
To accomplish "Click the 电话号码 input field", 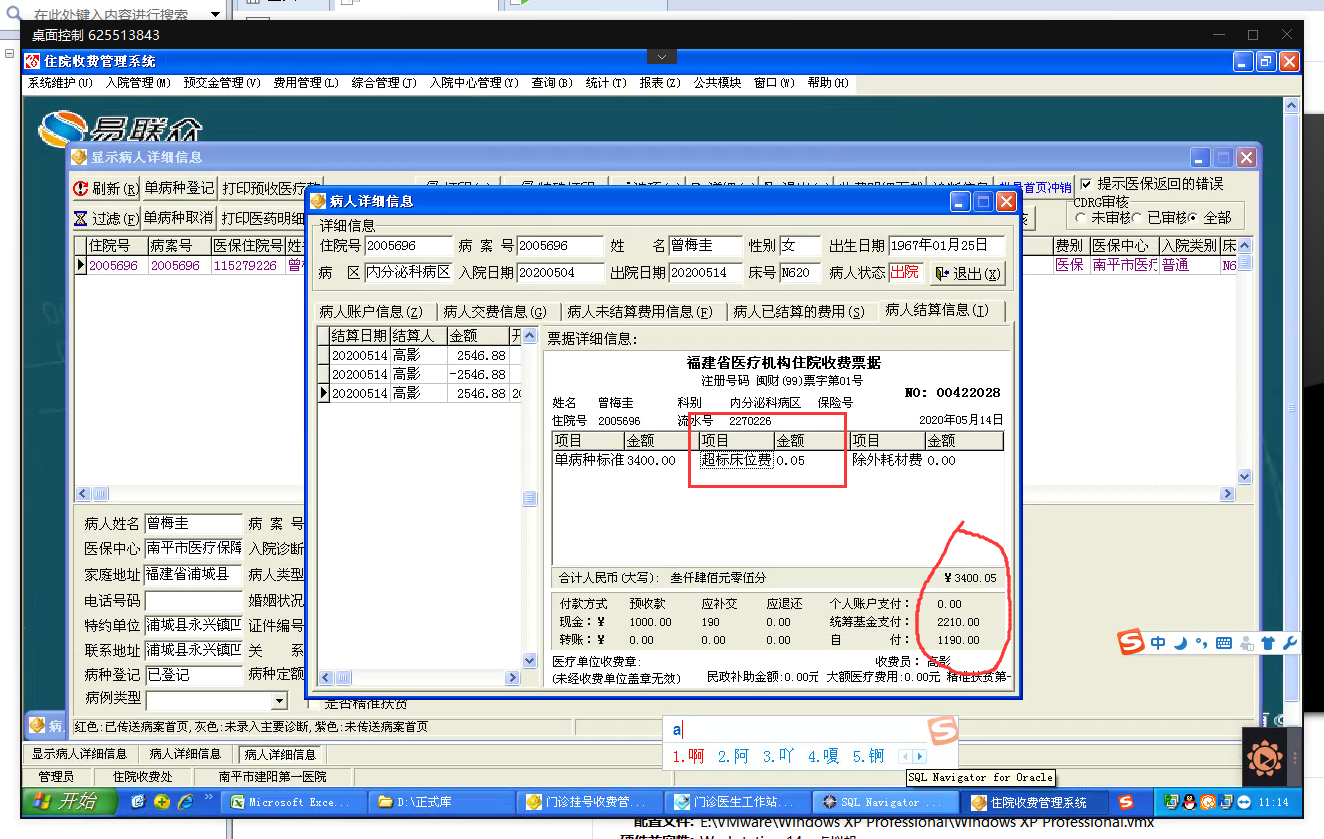I will click(x=193, y=601).
